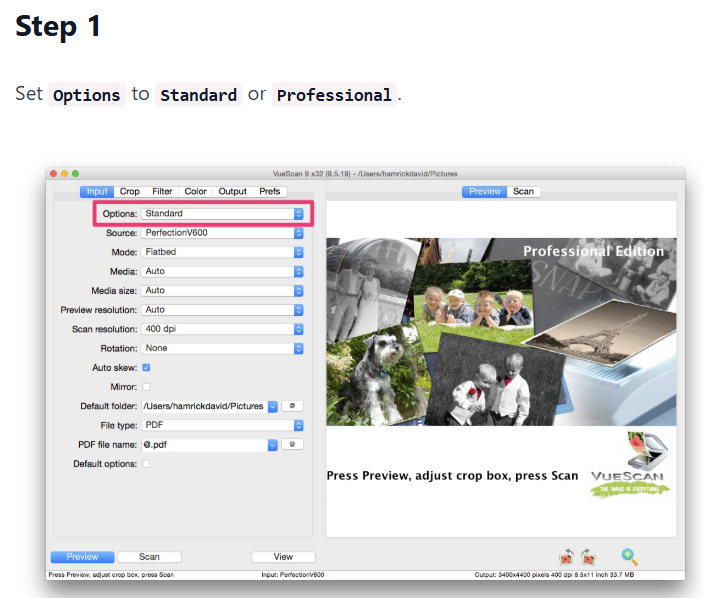Click the View button

click(x=283, y=557)
